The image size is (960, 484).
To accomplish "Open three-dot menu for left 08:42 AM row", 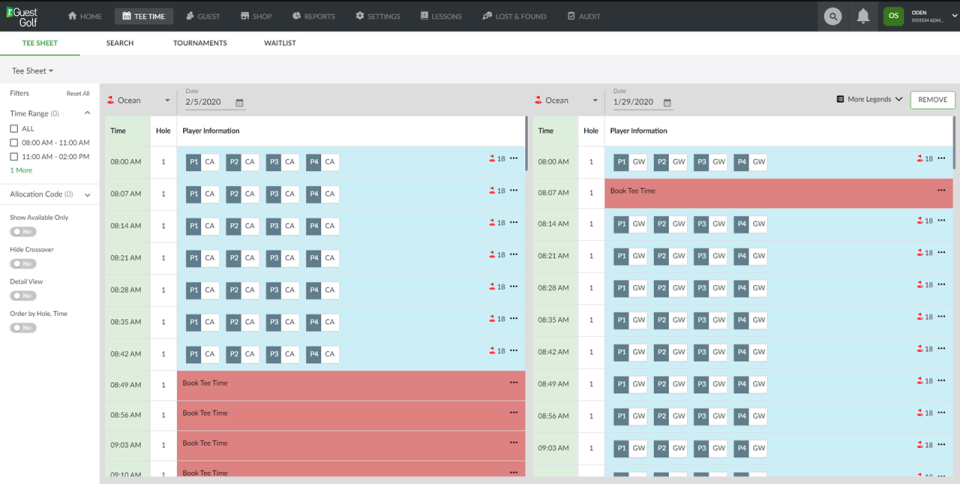I will [x=514, y=351].
